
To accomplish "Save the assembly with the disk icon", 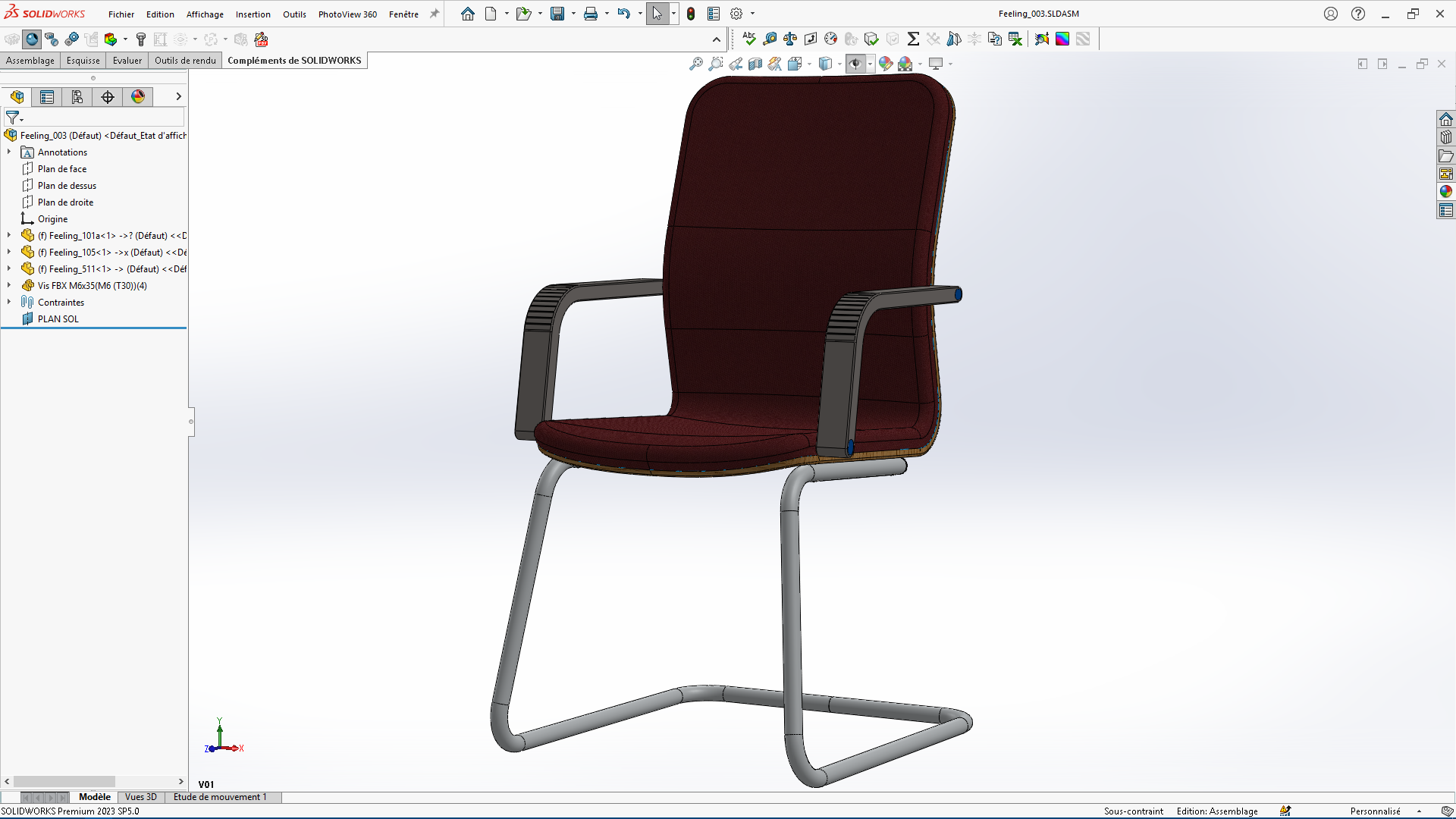I will tap(557, 14).
